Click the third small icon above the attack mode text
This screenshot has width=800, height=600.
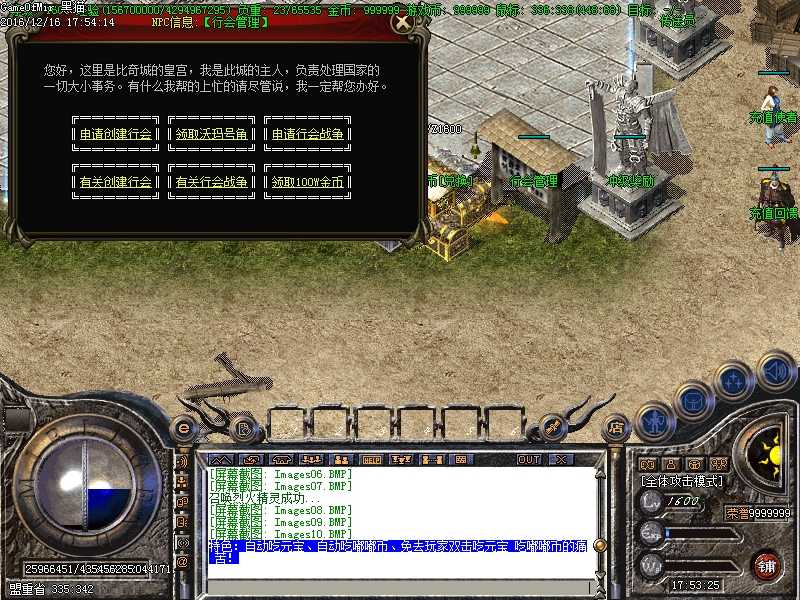[x=694, y=464]
